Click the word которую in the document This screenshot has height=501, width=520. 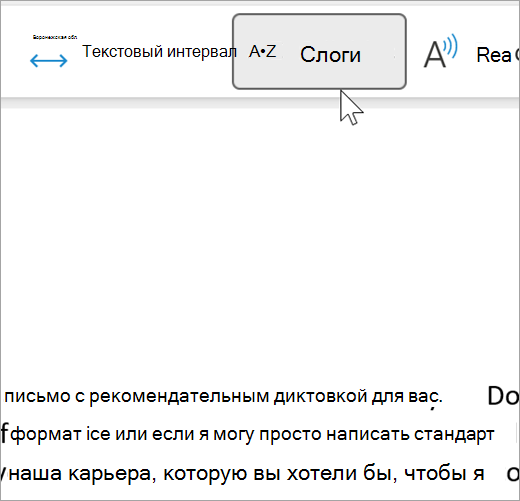[206, 474]
